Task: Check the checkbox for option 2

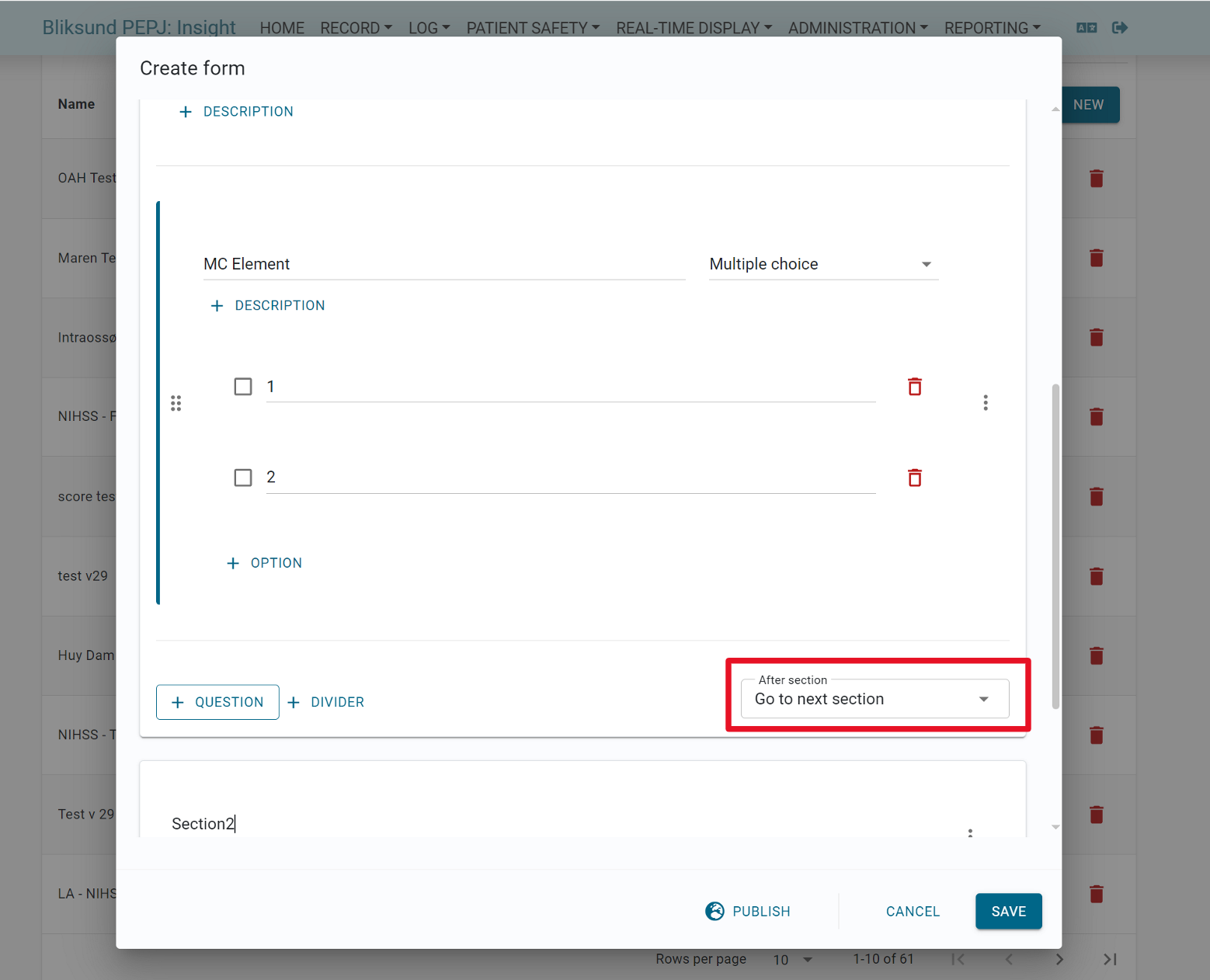Action: [x=243, y=478]
